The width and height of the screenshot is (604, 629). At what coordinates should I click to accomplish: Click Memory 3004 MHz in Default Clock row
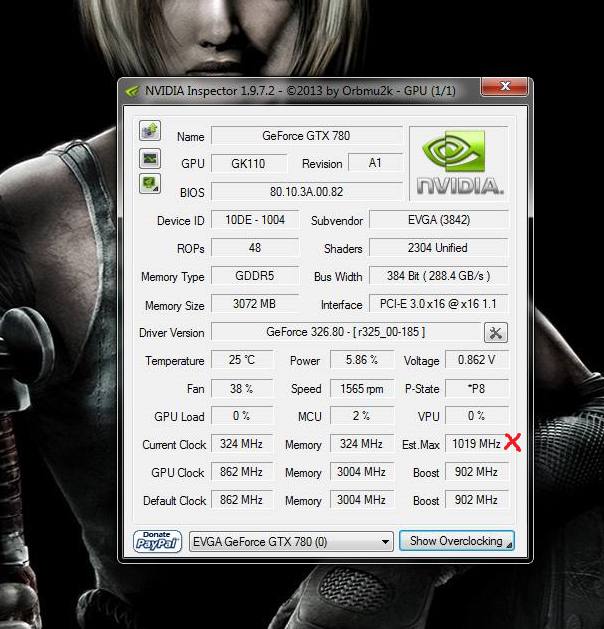(x=362, y=499)
